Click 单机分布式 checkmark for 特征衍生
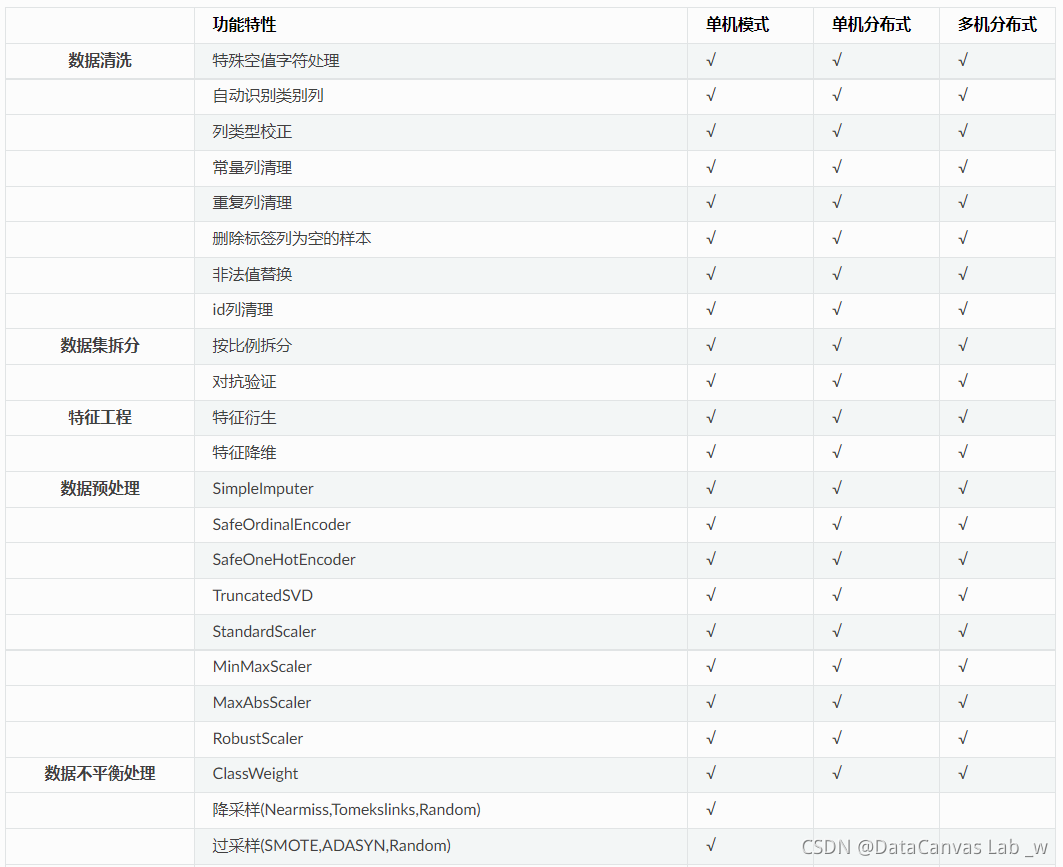Image resolution: width=1063 pixels, height=867 pixels. point(837,417)
